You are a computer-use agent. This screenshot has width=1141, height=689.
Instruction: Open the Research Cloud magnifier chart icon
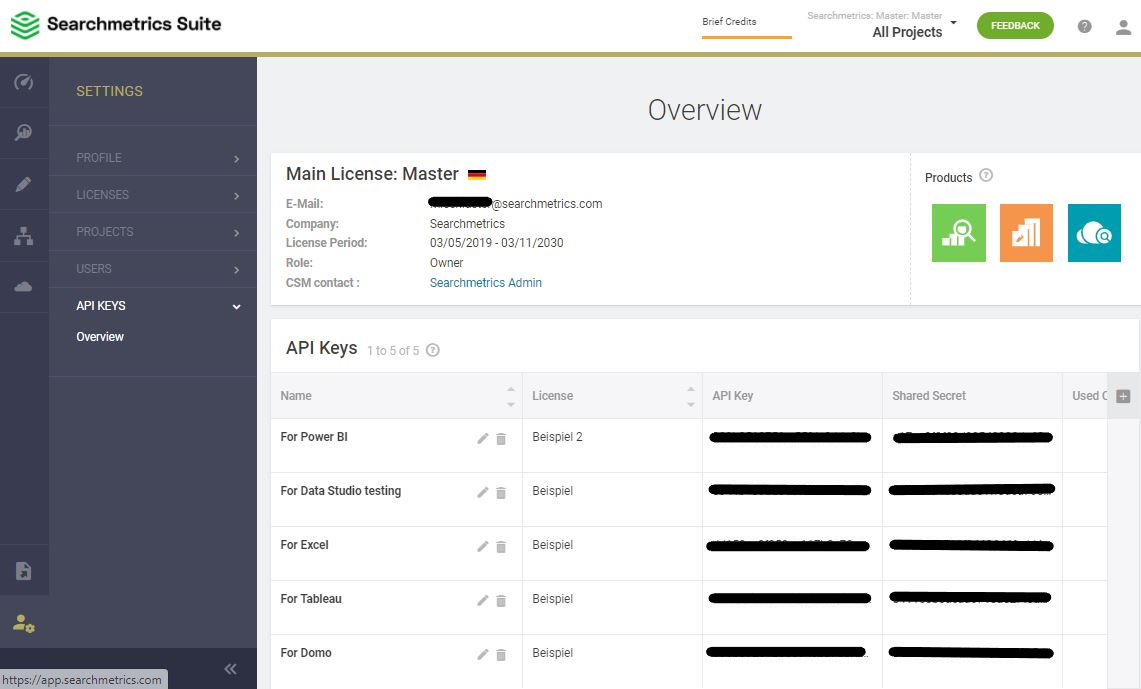23,132
